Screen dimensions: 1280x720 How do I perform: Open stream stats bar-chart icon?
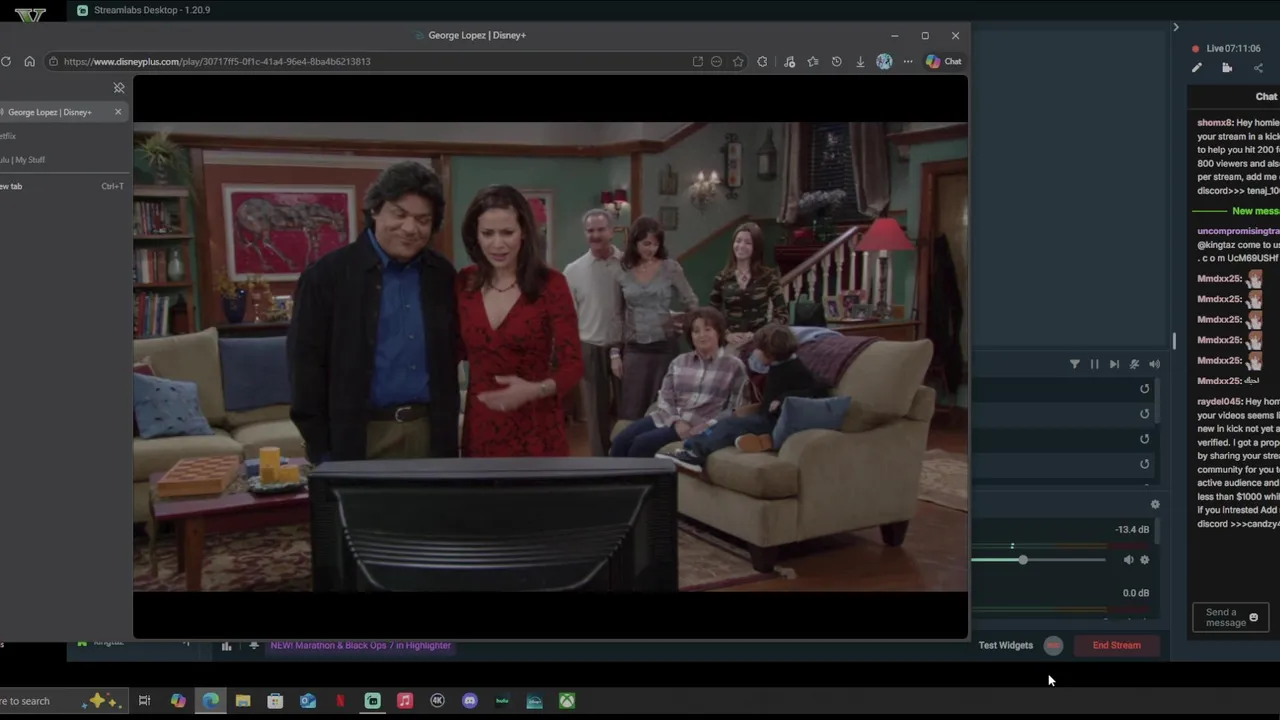pyautogui.click(x=226, y=646)
